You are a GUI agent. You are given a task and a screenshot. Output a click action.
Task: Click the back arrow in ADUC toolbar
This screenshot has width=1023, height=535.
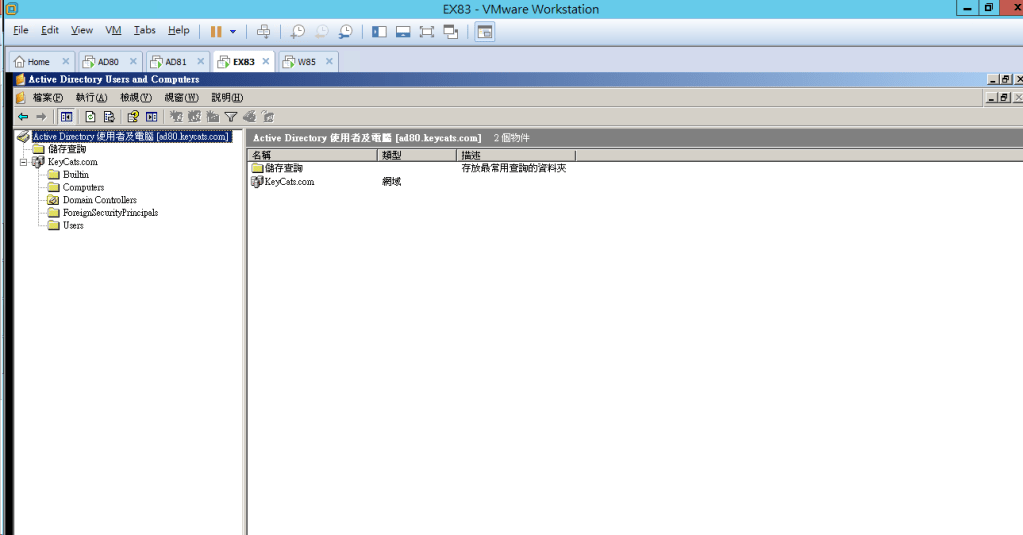pyautogui.click(x=23, y=116)
